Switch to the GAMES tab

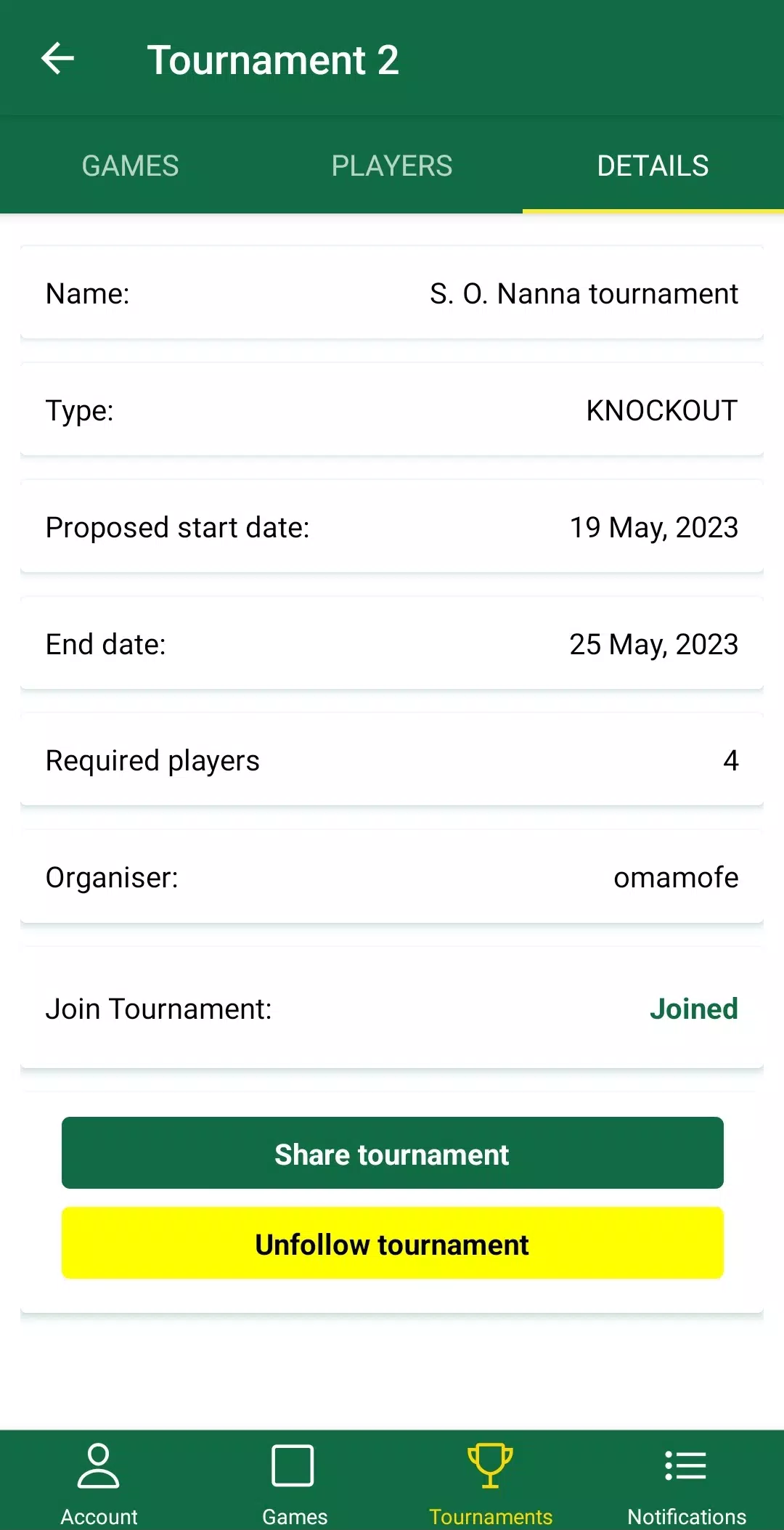pyautogui.click(x=131, y=166)
